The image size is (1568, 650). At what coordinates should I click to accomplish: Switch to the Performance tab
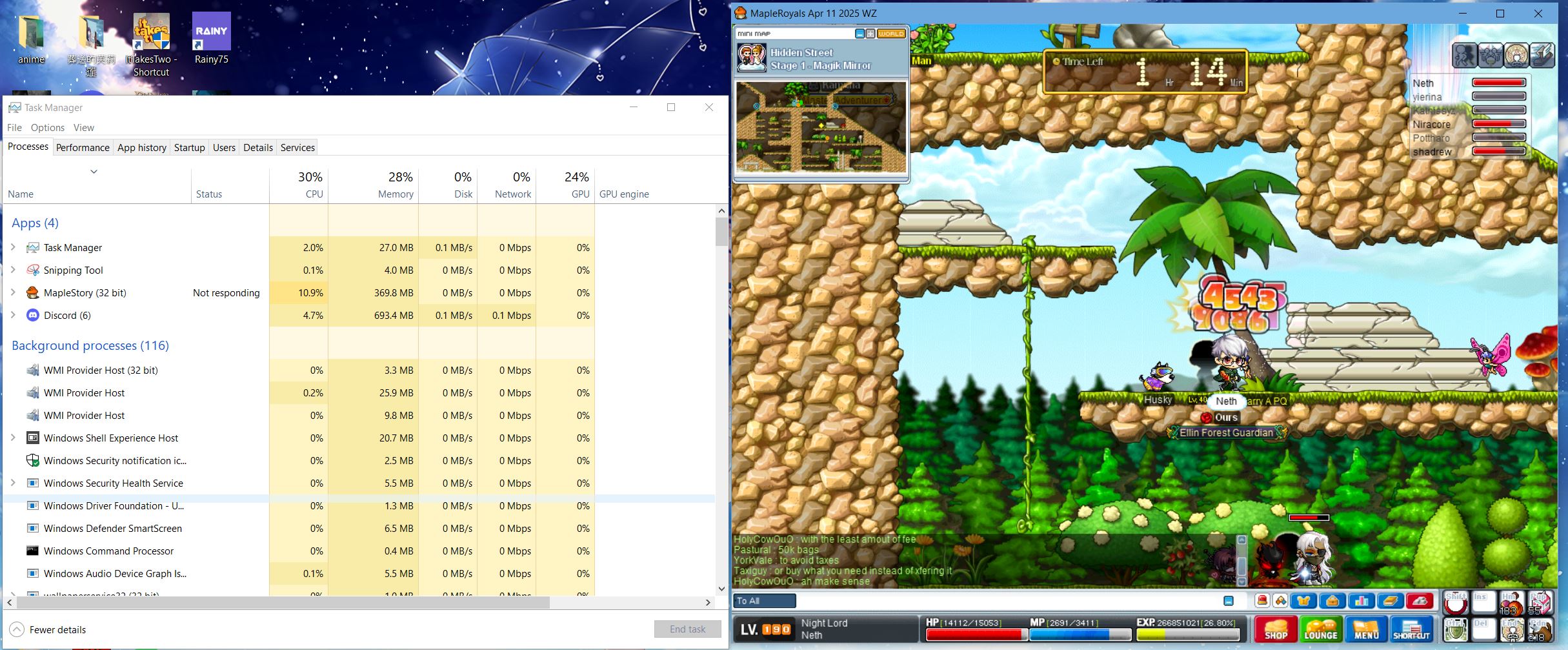coord(83,147)
